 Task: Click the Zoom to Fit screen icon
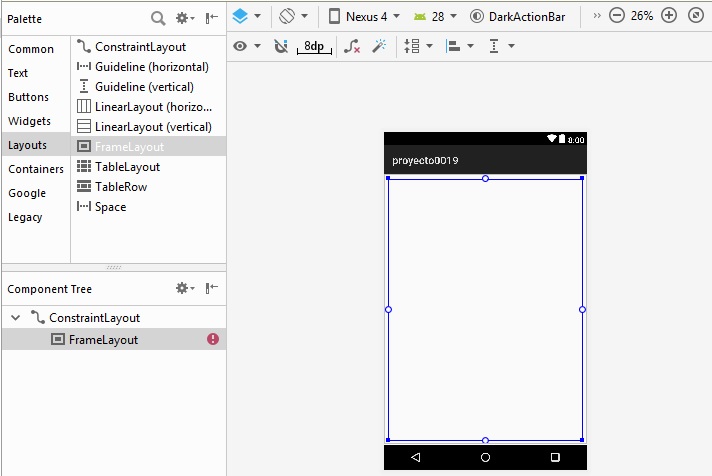tap(696, 16)
